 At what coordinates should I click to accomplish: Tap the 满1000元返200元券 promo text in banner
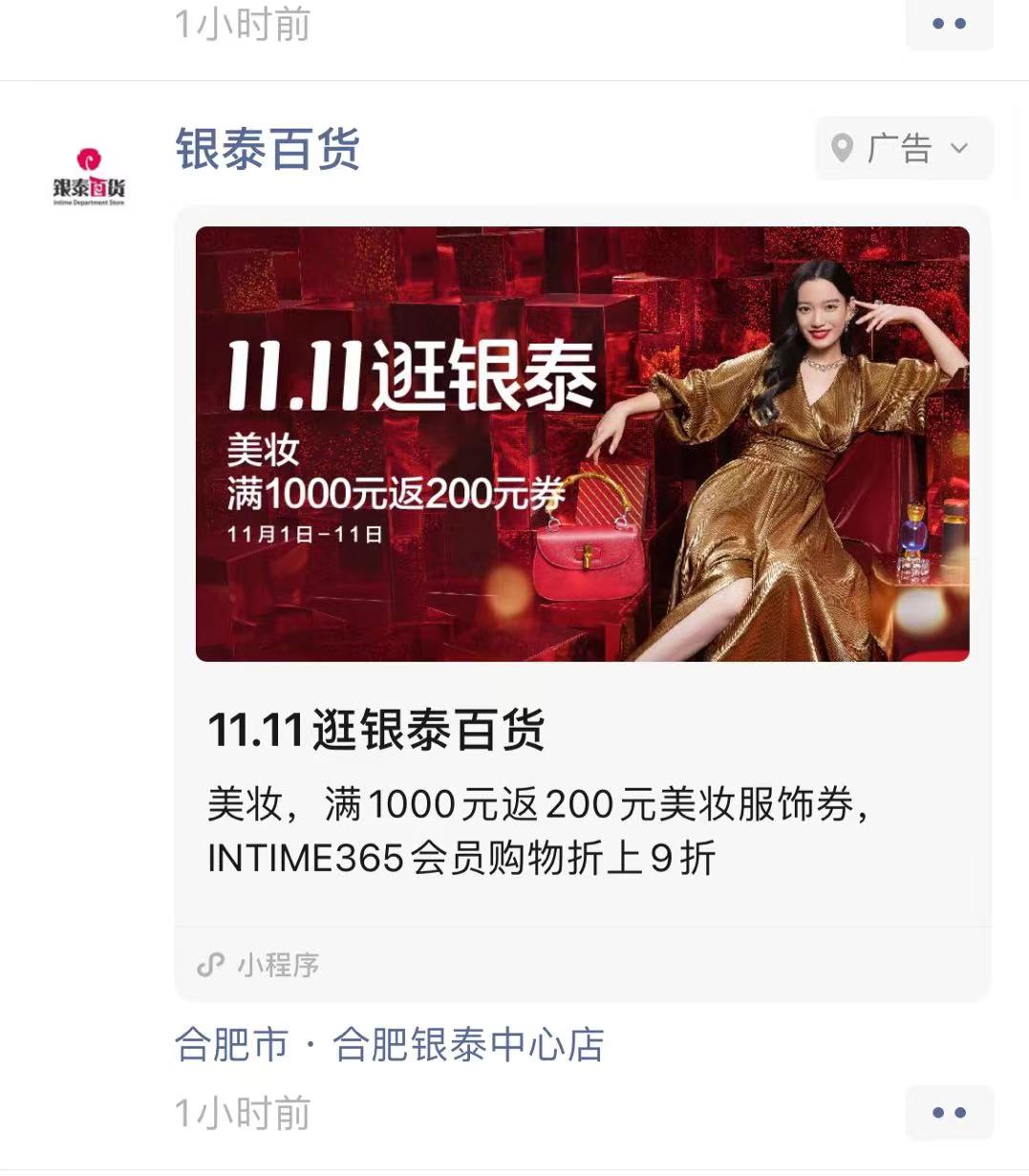click(396, 494)
